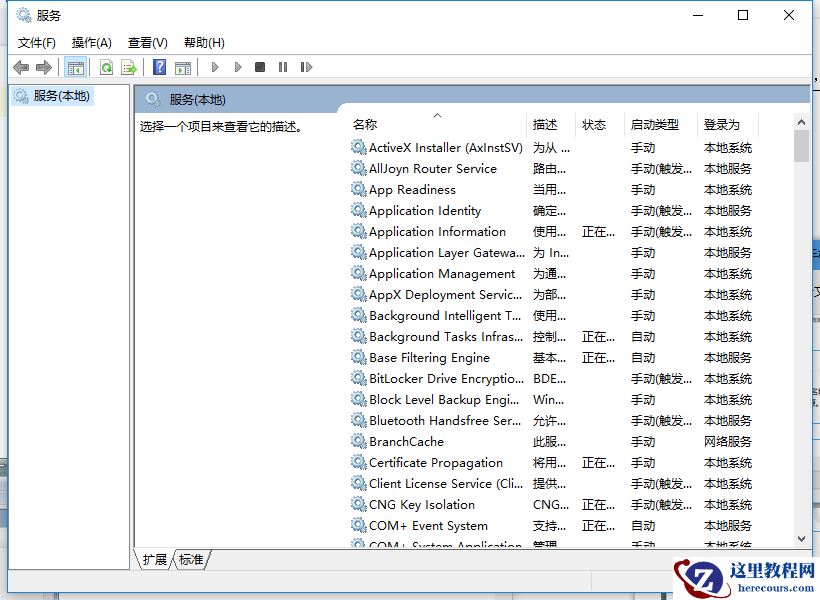Refresh the services list

coord(105,67)
